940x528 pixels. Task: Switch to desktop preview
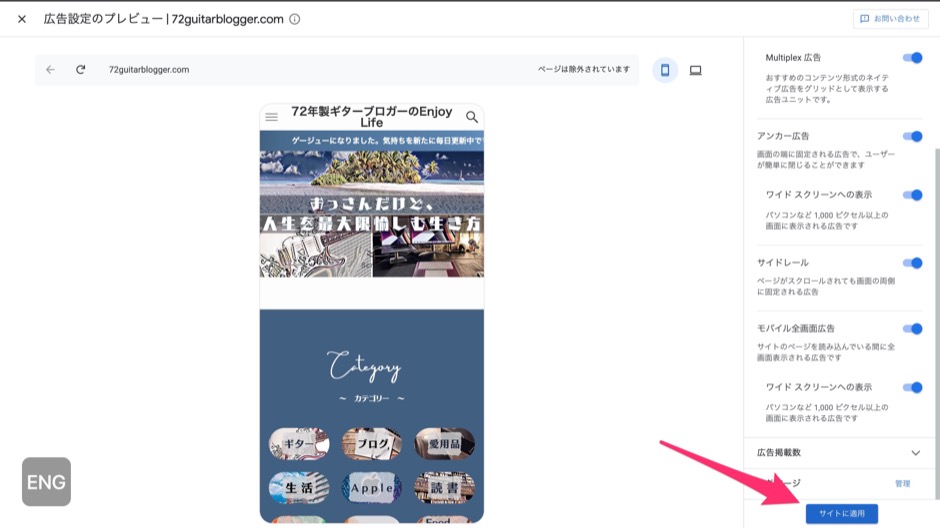point(695,70)
